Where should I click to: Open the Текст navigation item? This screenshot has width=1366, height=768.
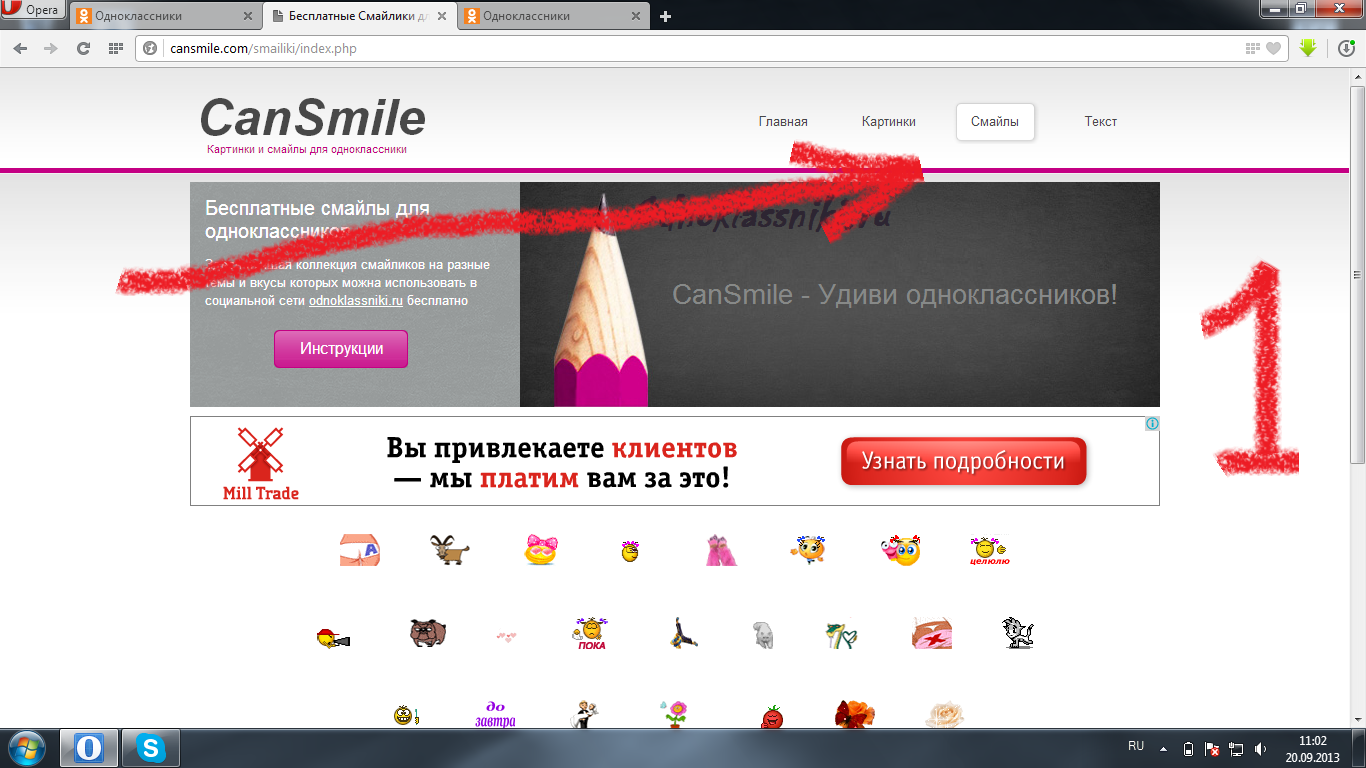[x=1101, y=122]
